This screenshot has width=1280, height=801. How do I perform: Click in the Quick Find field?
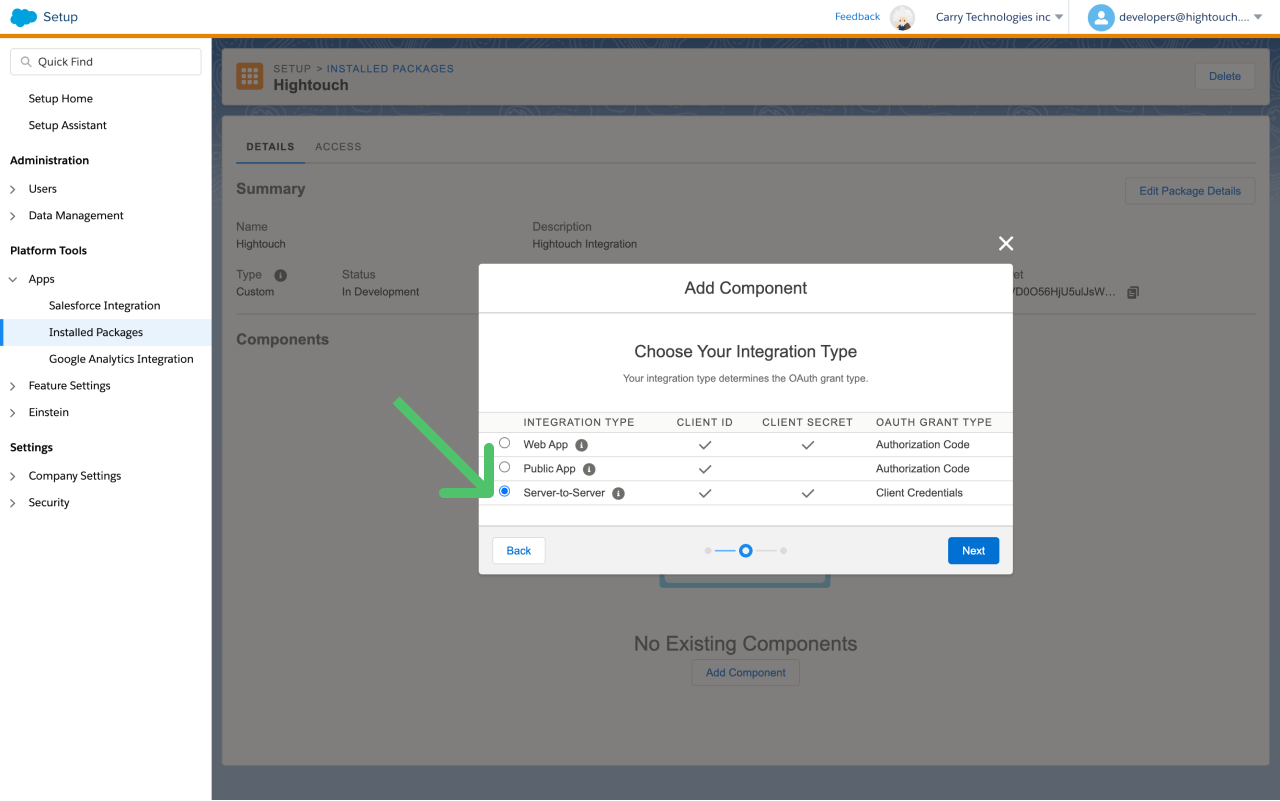[106, 62]
